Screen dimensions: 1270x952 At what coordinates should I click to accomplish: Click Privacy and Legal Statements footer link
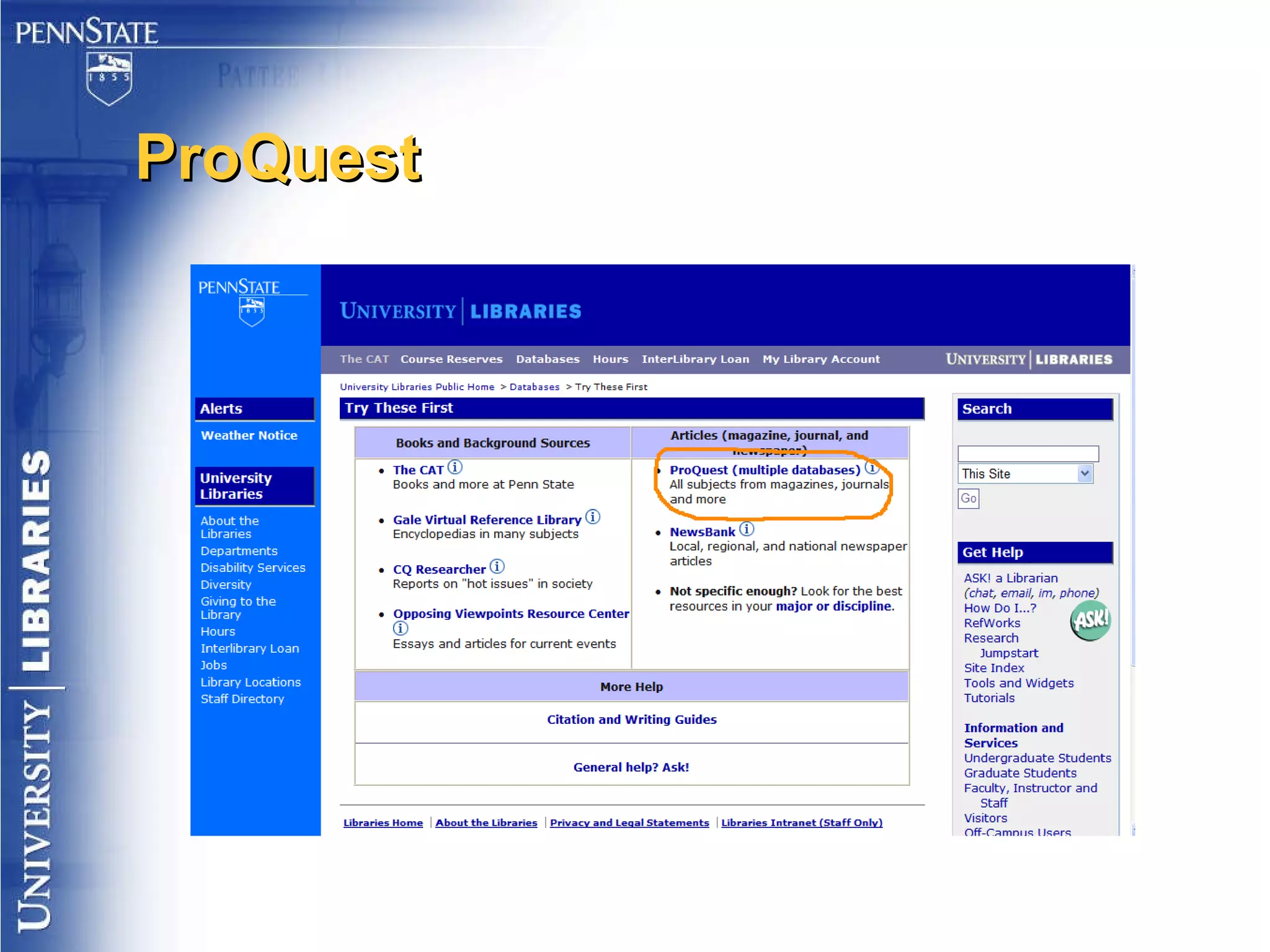coord(629,823)
